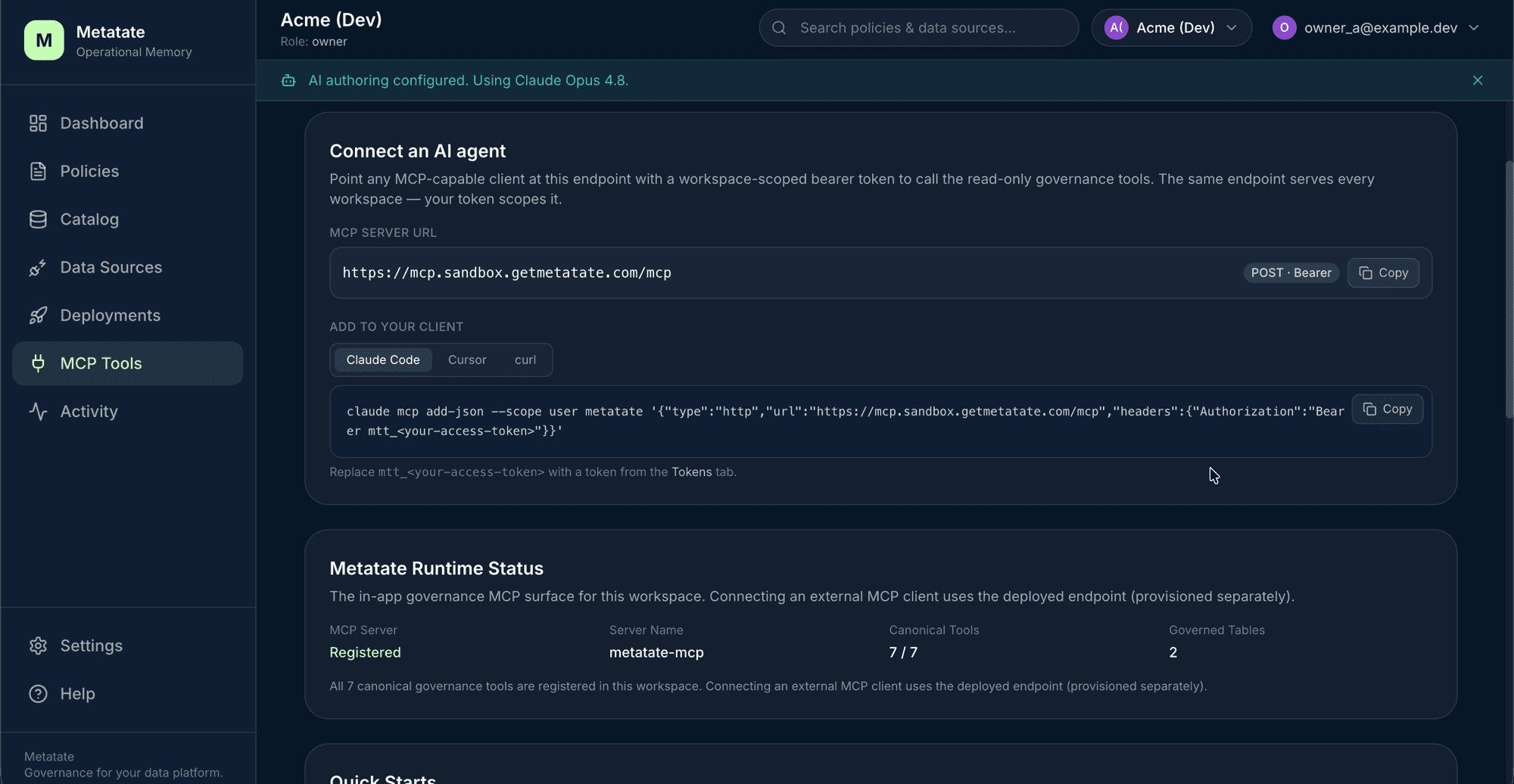Open the Catalog page
Image resolution: width=1514 pixels, height=784 pixels.
[128, 219]
